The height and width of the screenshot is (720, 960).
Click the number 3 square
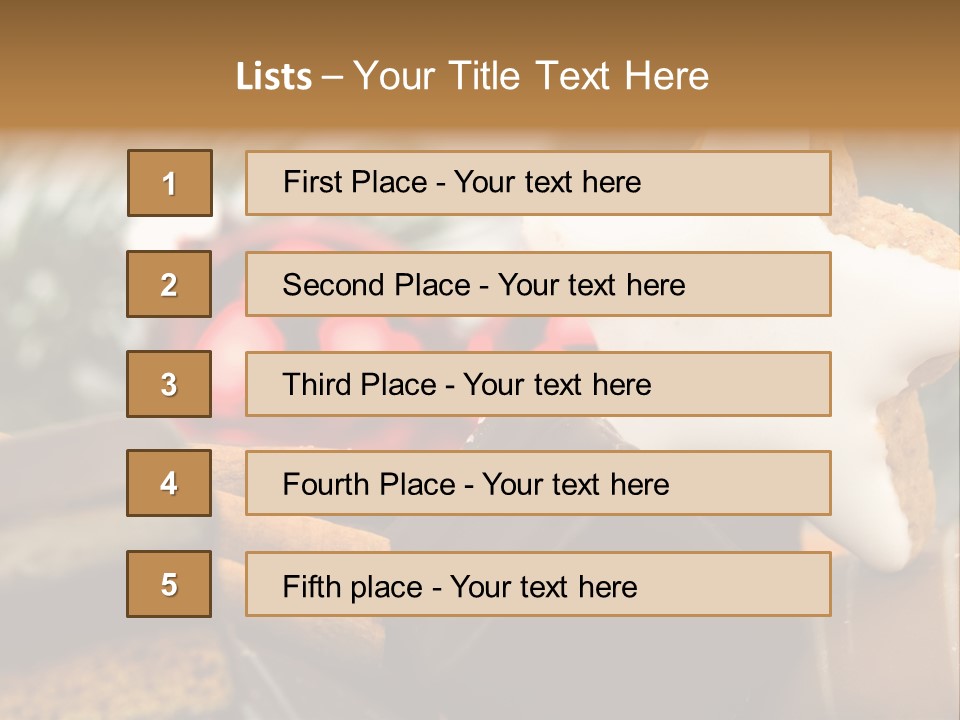pyautogui.click(x=169, y=384)
